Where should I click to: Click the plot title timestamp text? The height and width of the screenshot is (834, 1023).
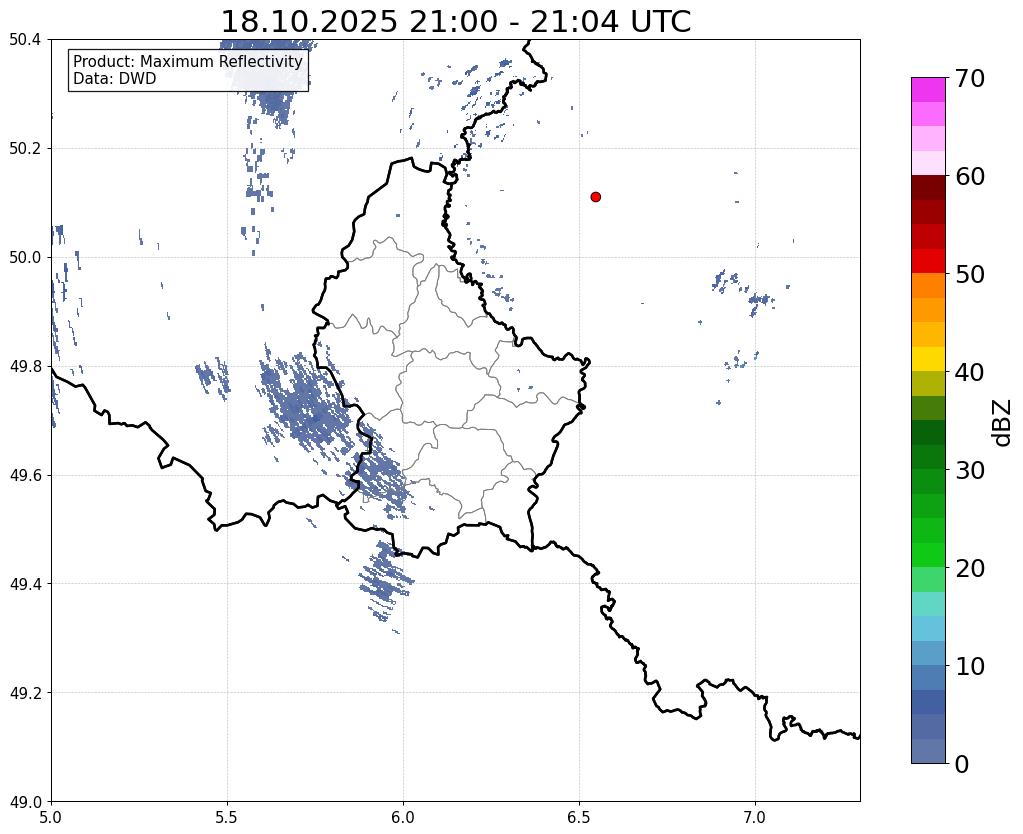tap(456, 21)
